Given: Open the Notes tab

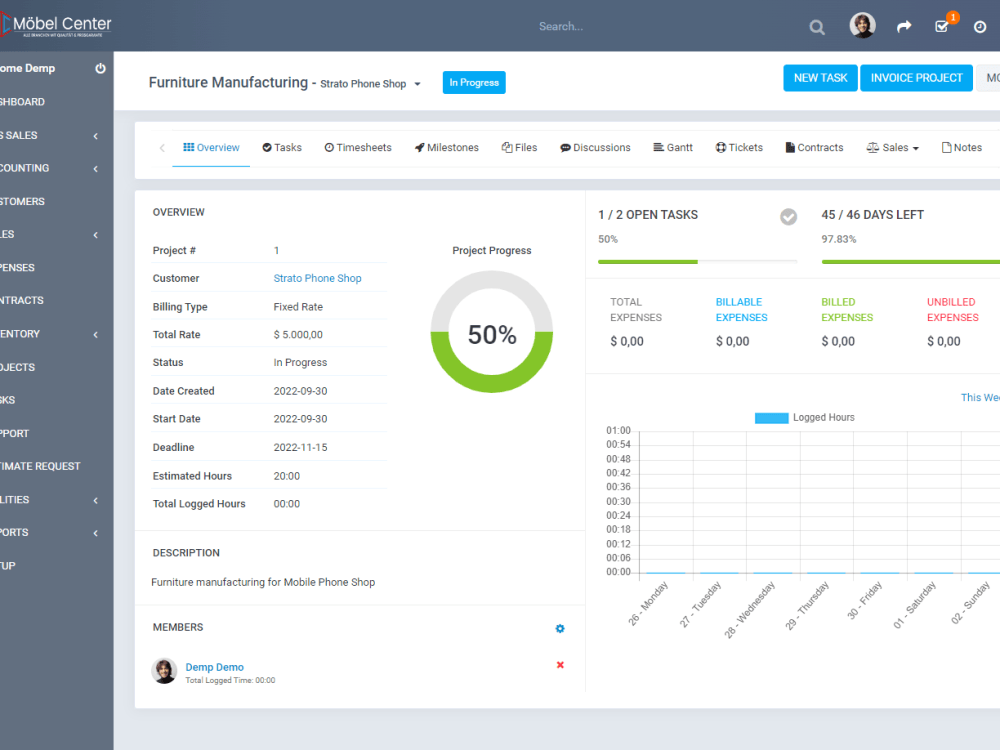Looking at the screenshot, I should 962,147.
